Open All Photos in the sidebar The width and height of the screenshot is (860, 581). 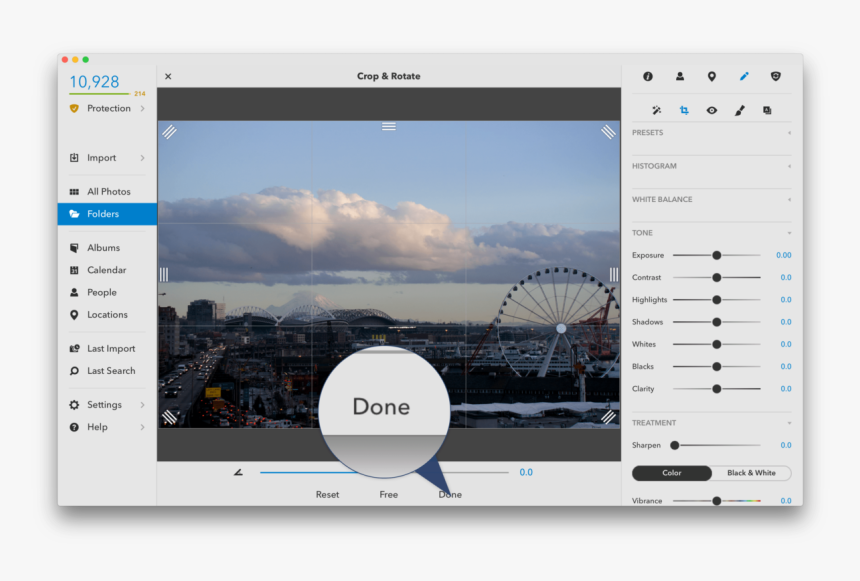108,191
